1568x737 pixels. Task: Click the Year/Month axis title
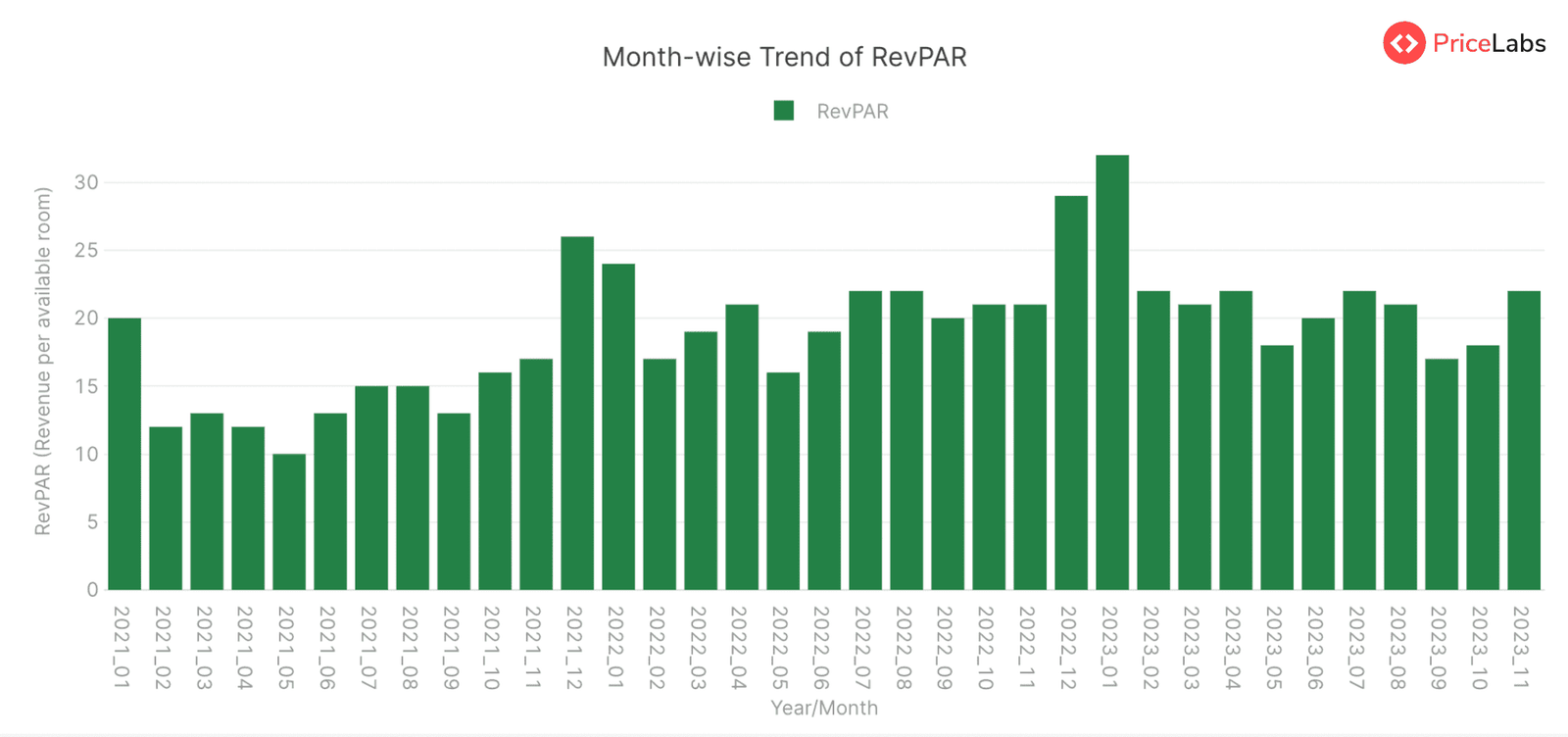824,708
